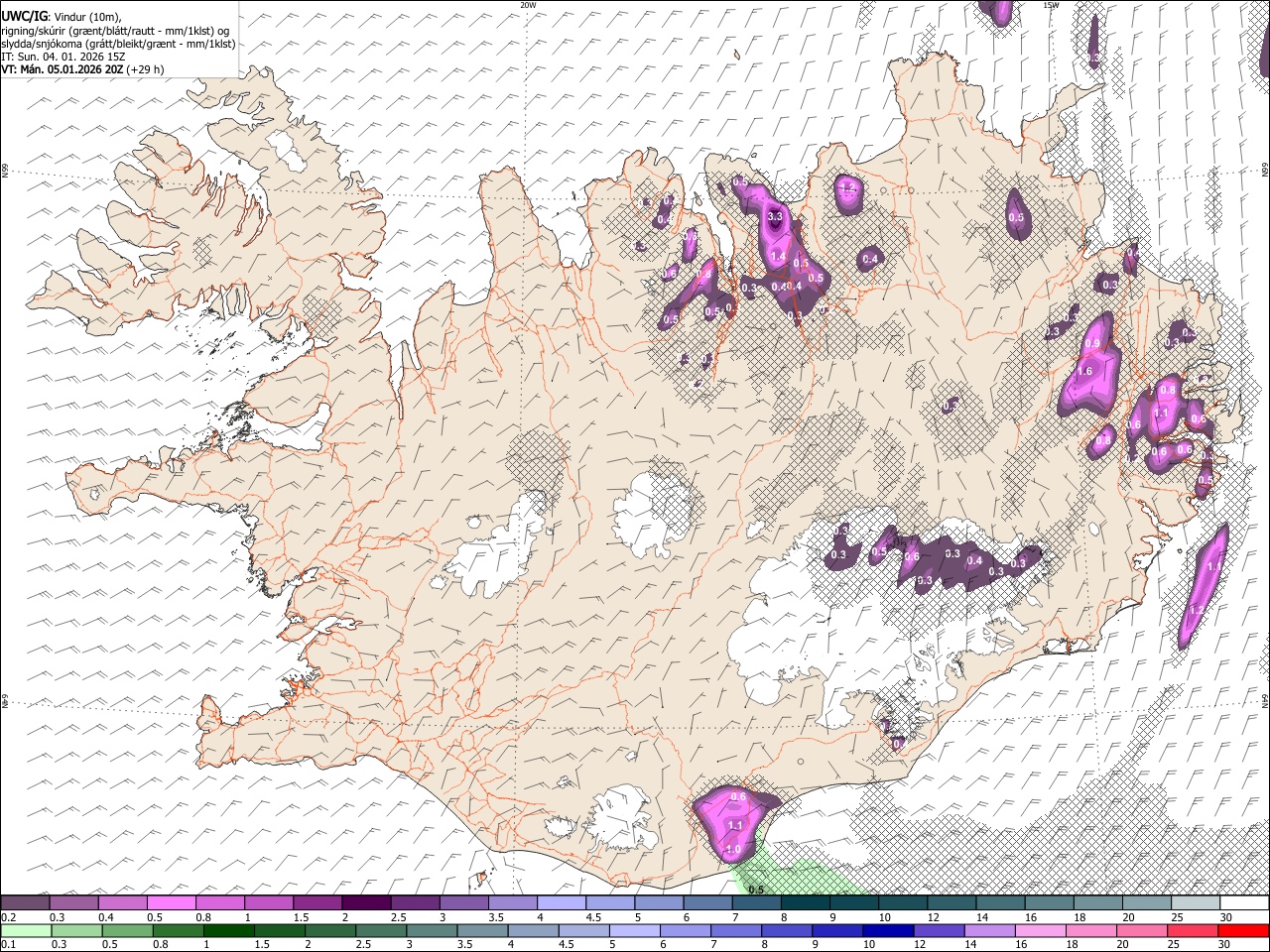
Task: Choose the white swatch starting at 30 in top row
Action: 1243,902
